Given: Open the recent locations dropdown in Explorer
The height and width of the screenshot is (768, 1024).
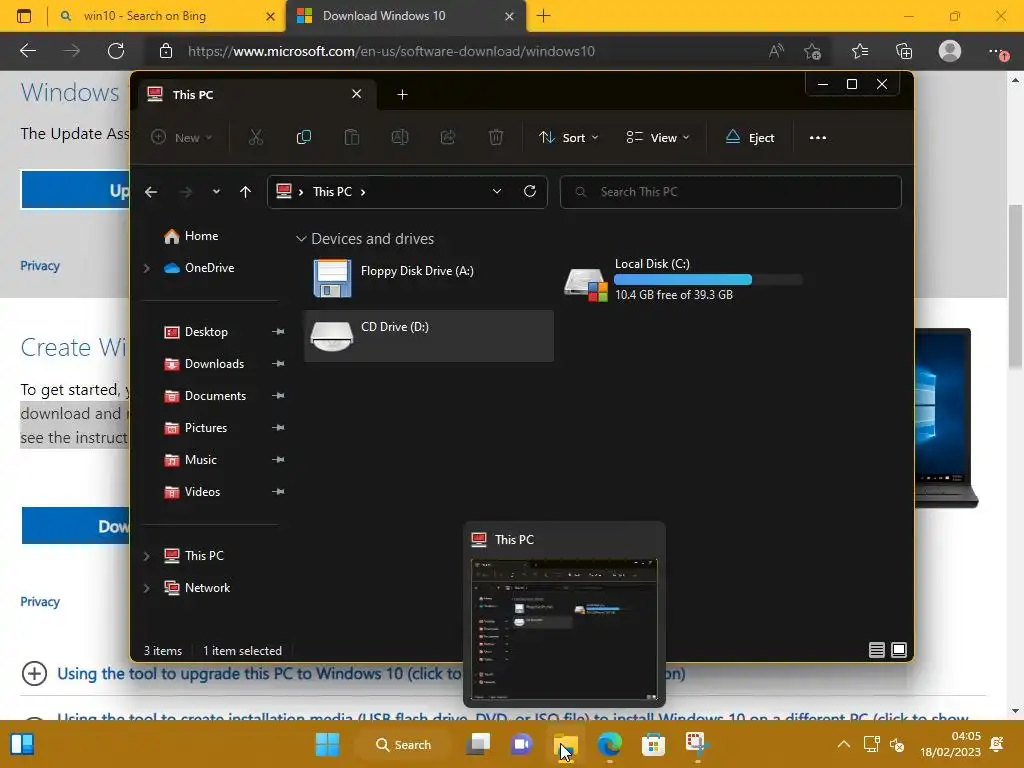Looking at the screenshot, I should (x=216, y=192).
